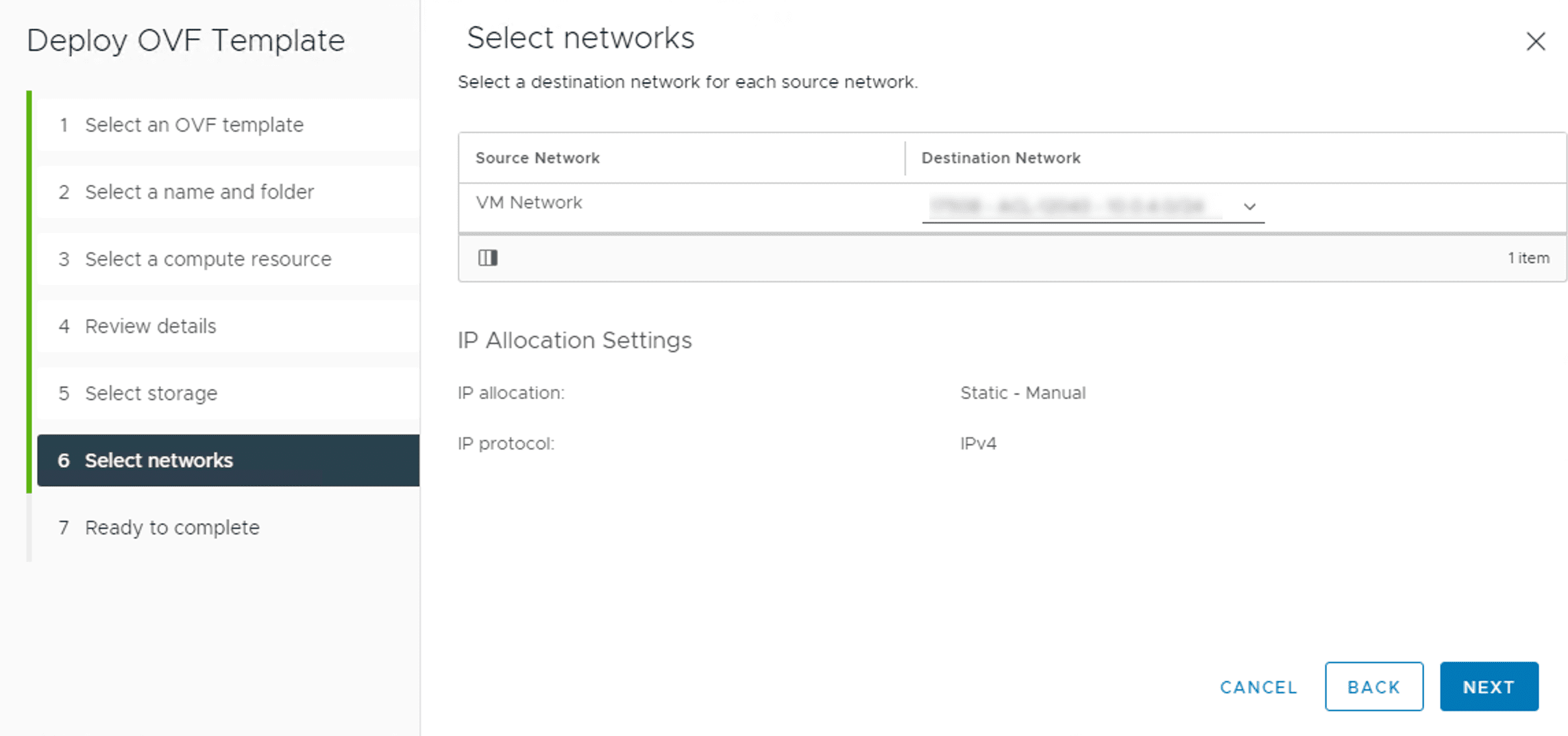Open the column management icon below the table
This screenshot has height=736, width=1568.
point(488,258)
